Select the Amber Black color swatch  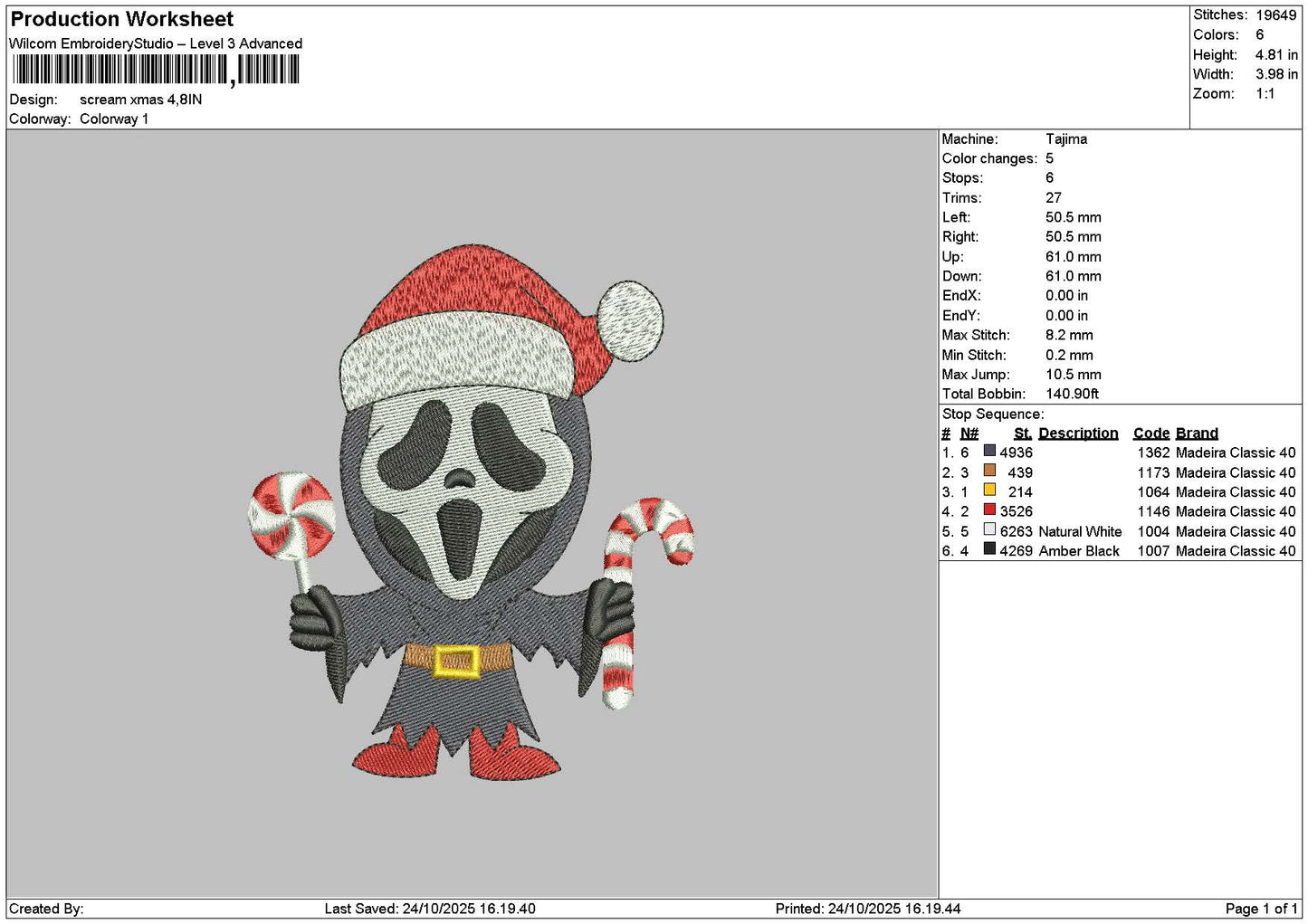pyautogui.click(x=989, y=549)
